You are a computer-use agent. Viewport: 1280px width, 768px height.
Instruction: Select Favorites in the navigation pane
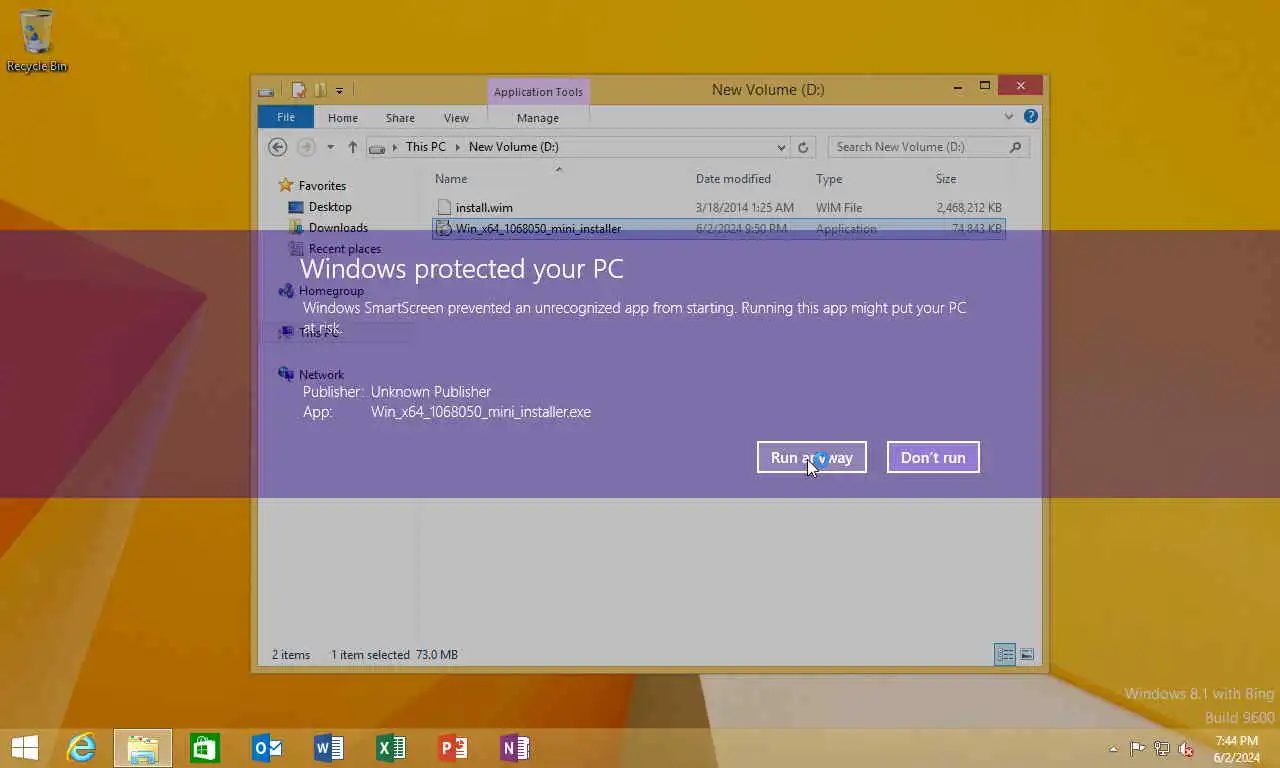(322, 185)
